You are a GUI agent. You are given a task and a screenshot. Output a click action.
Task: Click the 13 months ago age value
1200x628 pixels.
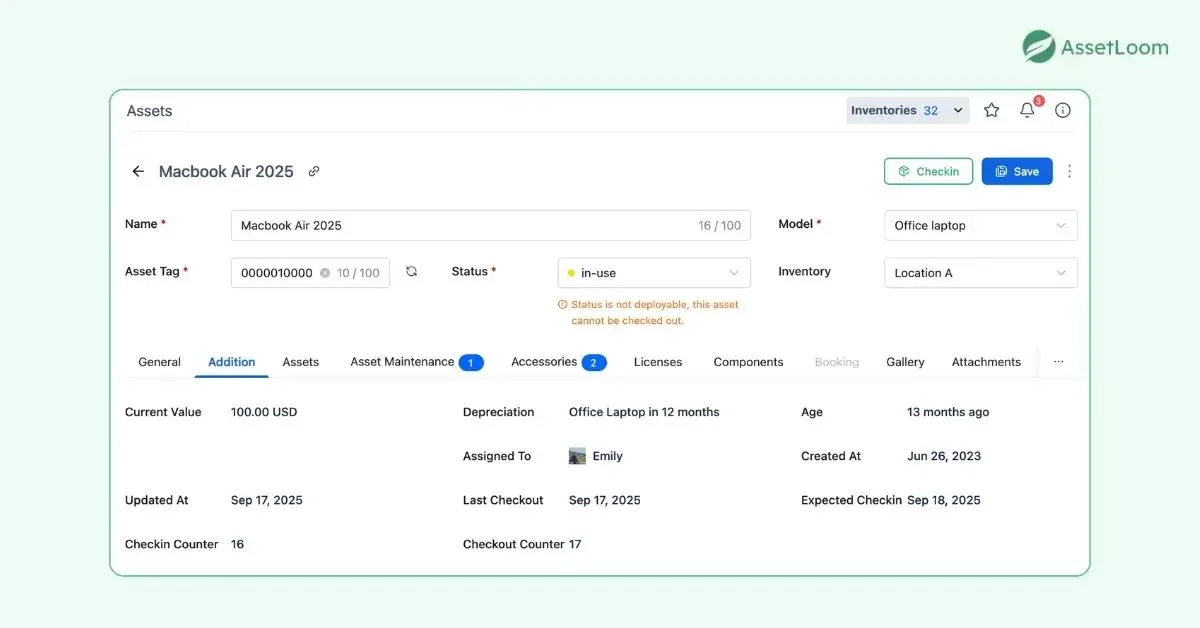click(x=948, y=412)
